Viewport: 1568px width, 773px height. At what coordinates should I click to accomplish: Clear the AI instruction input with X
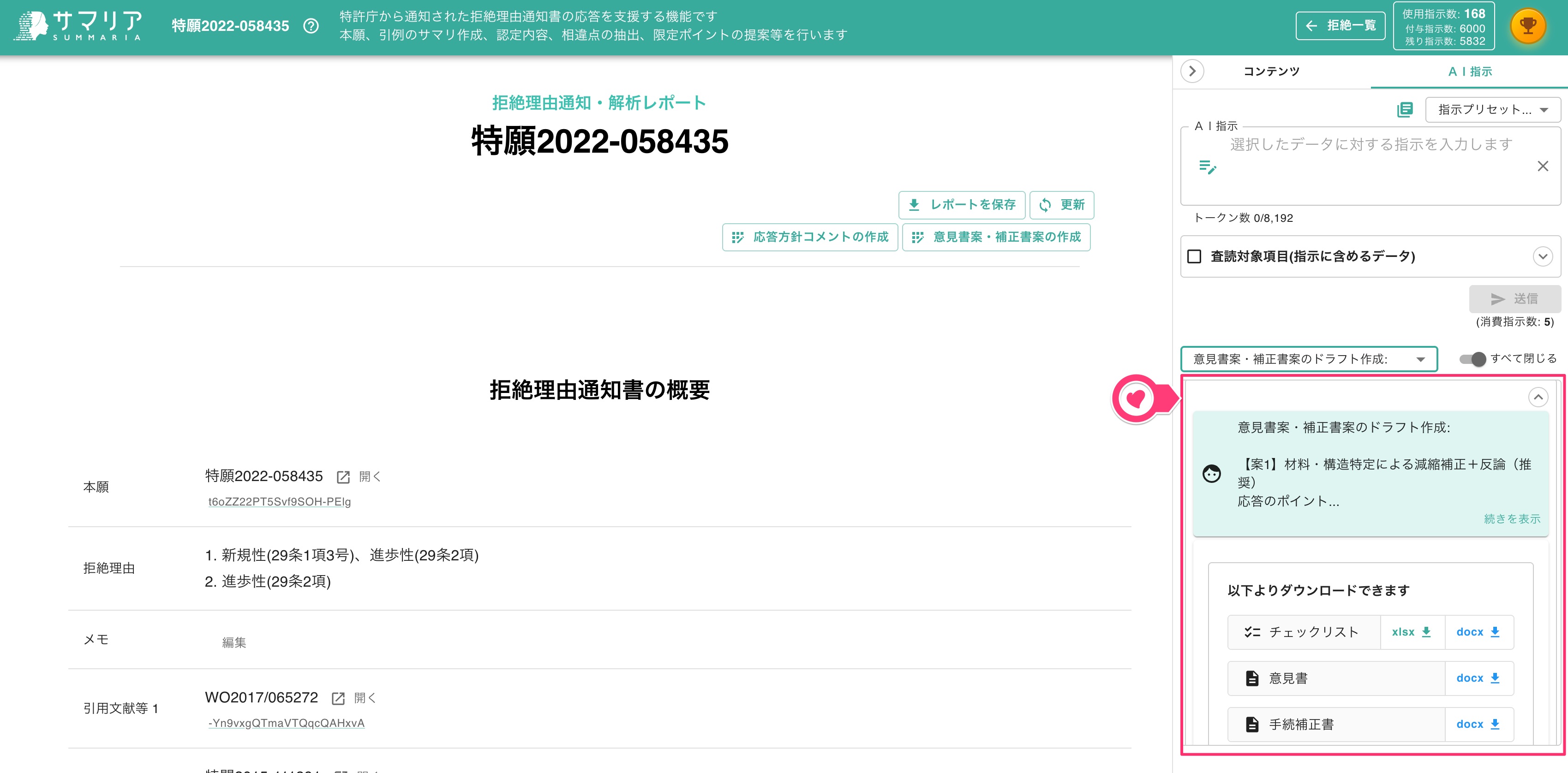pos(1543,166)
